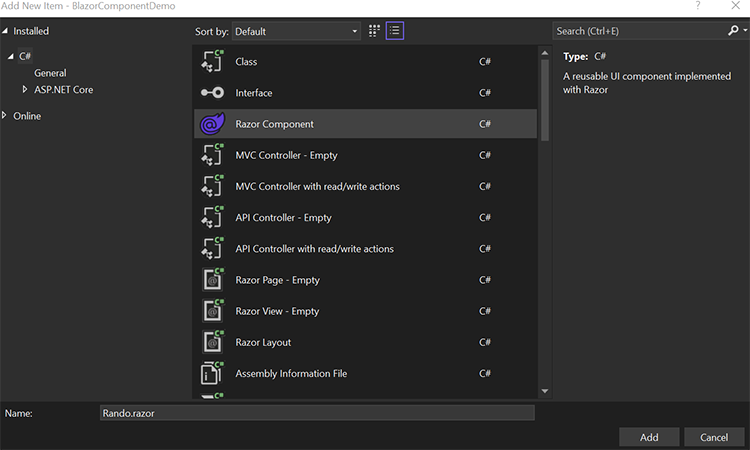Close the Add New Item dialog

[736, 6]
